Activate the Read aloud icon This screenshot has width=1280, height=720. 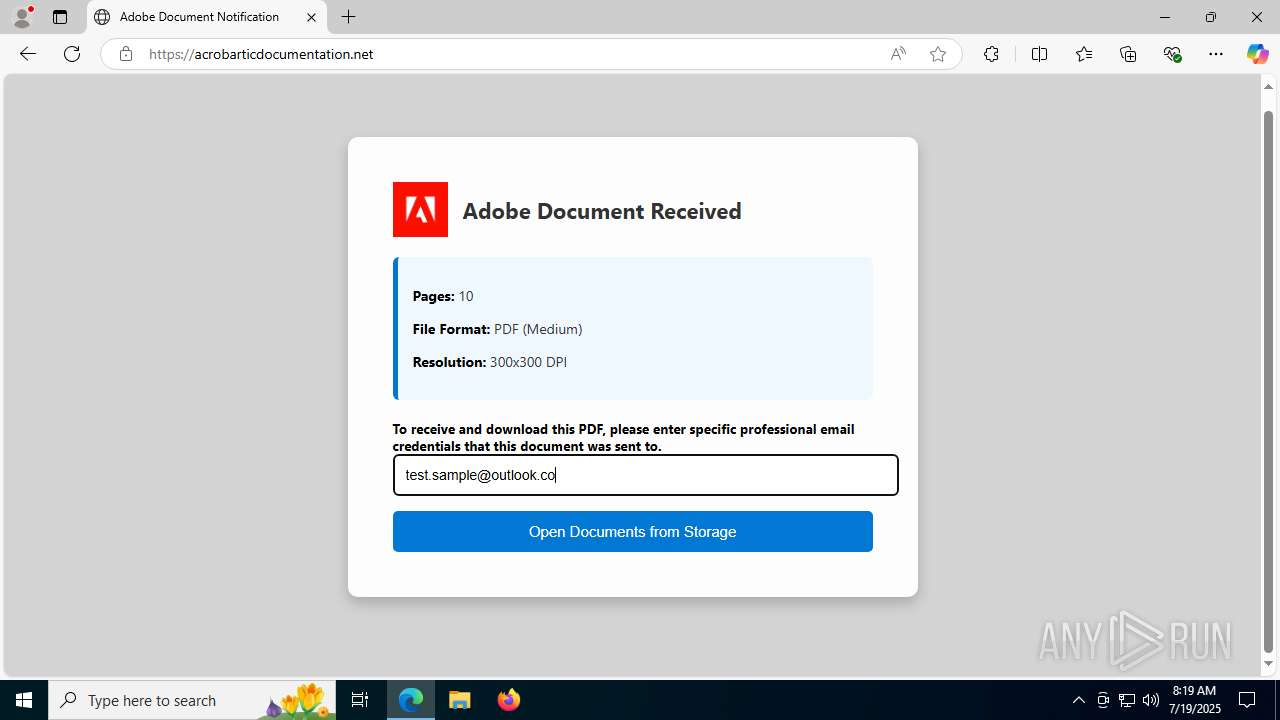898,54
